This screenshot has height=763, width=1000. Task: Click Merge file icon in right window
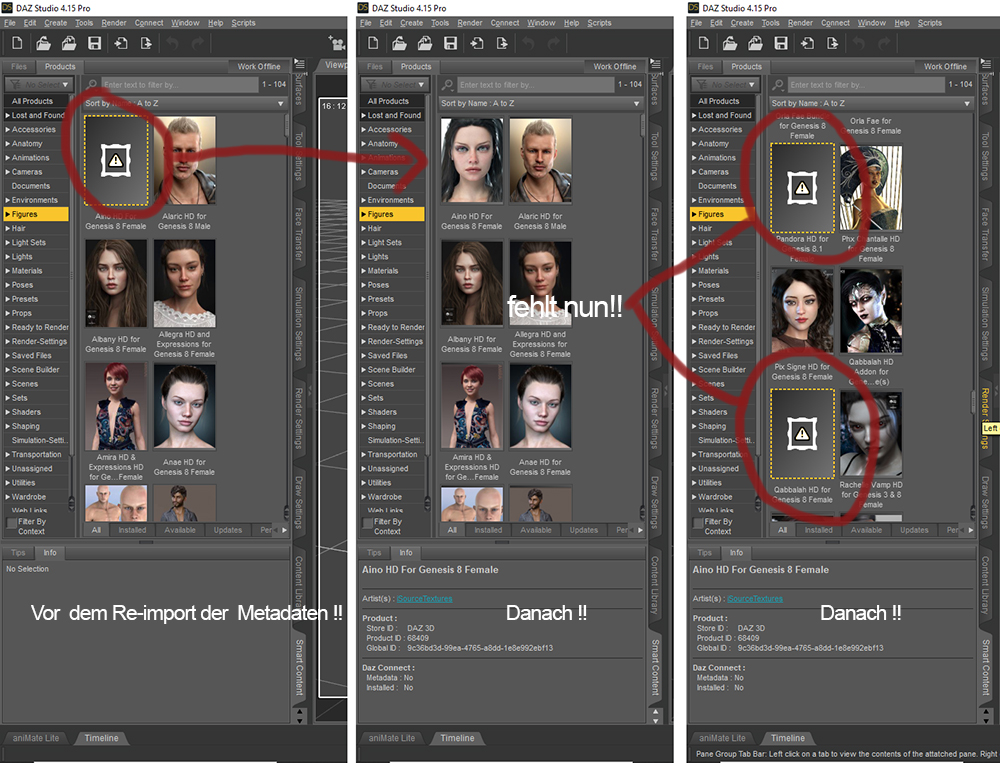(755, 43)
